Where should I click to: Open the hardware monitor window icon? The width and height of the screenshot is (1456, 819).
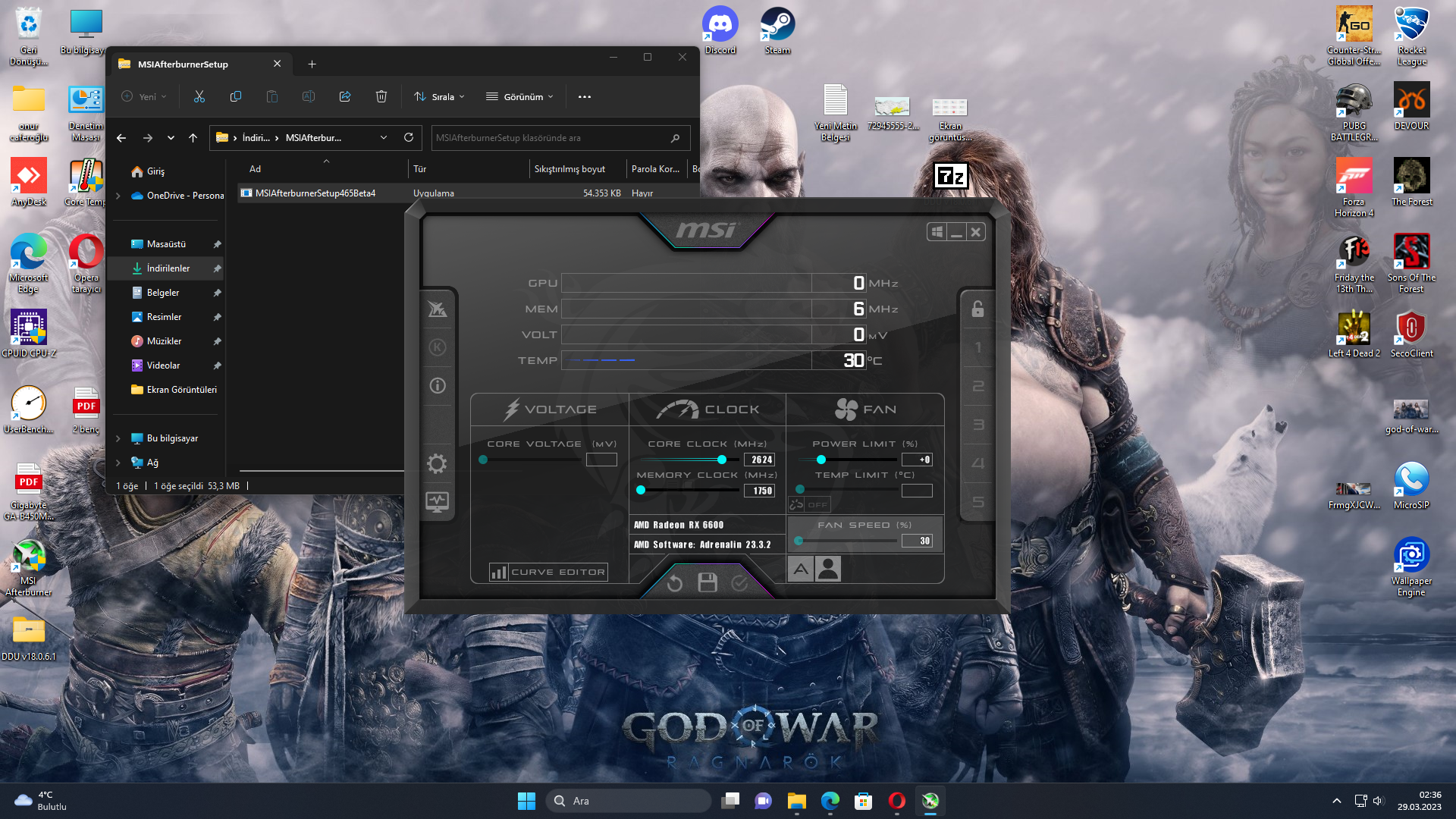[x=437, y=501]
